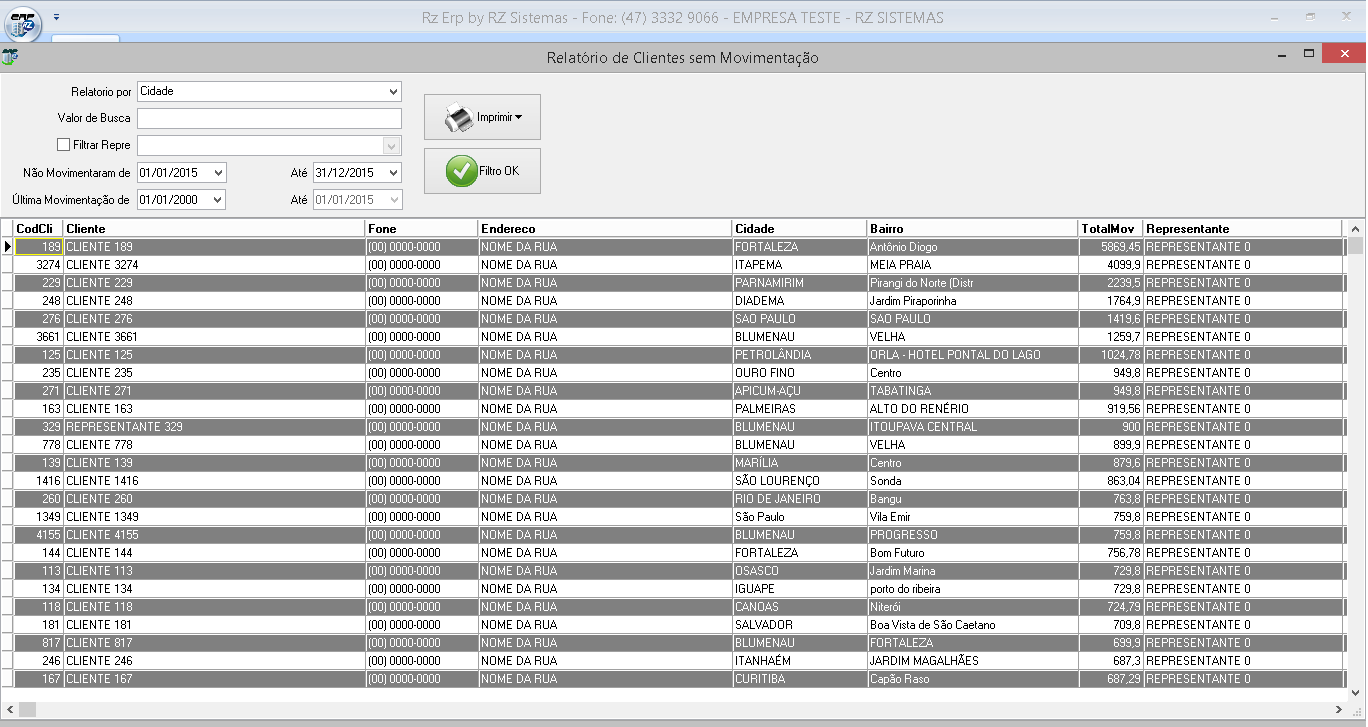Click the MARÍLIA city cell

point(799,463)
